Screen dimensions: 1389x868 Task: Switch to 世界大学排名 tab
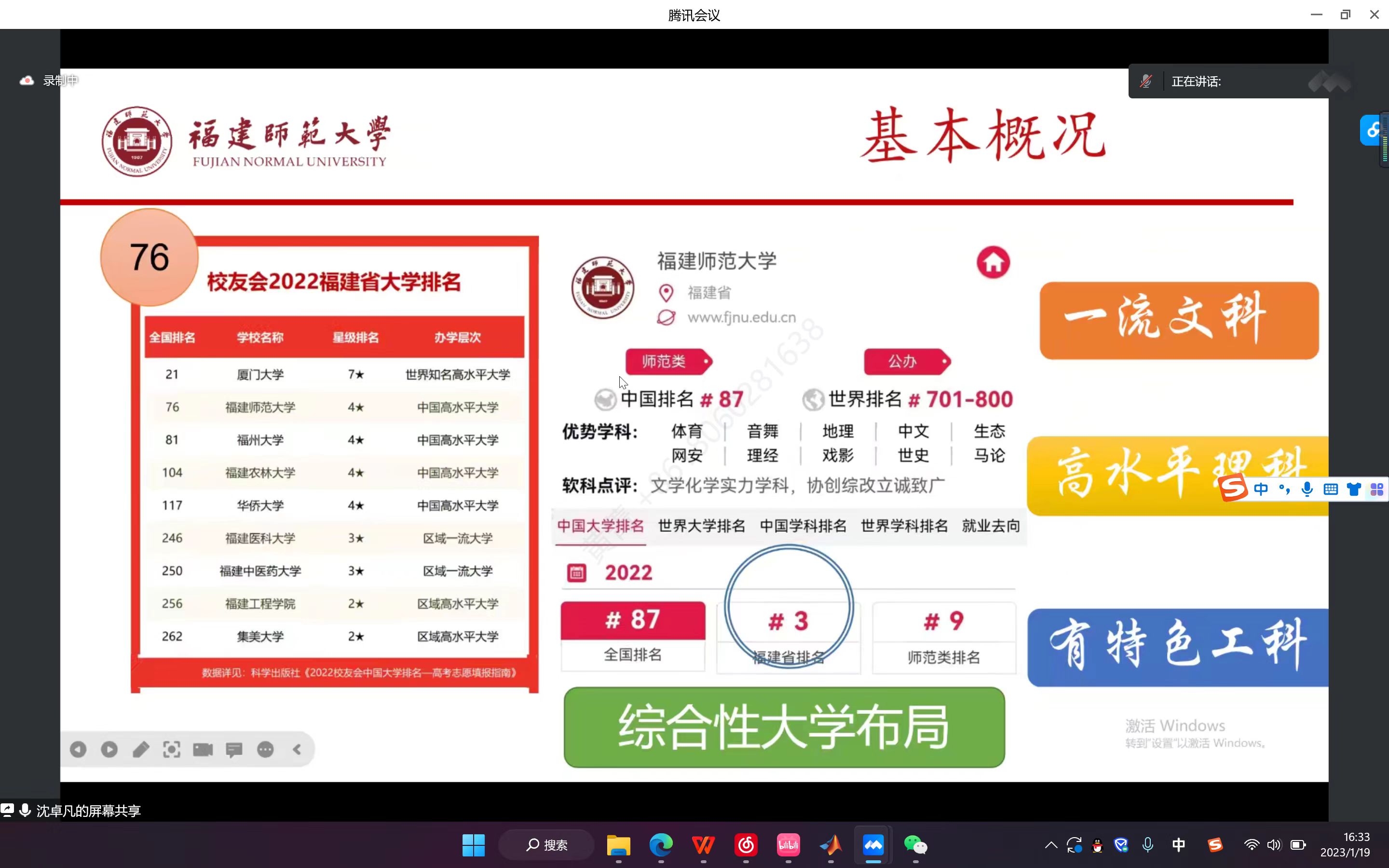(701, 526)
